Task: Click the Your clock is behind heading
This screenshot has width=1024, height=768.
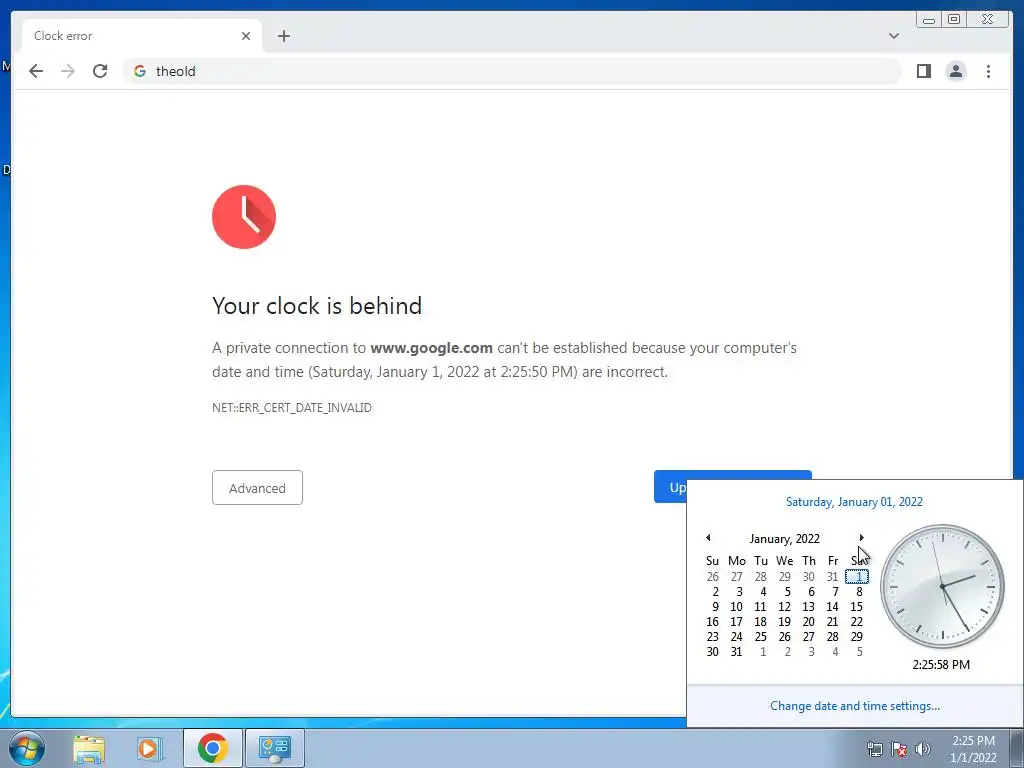Action: (317, 306)
